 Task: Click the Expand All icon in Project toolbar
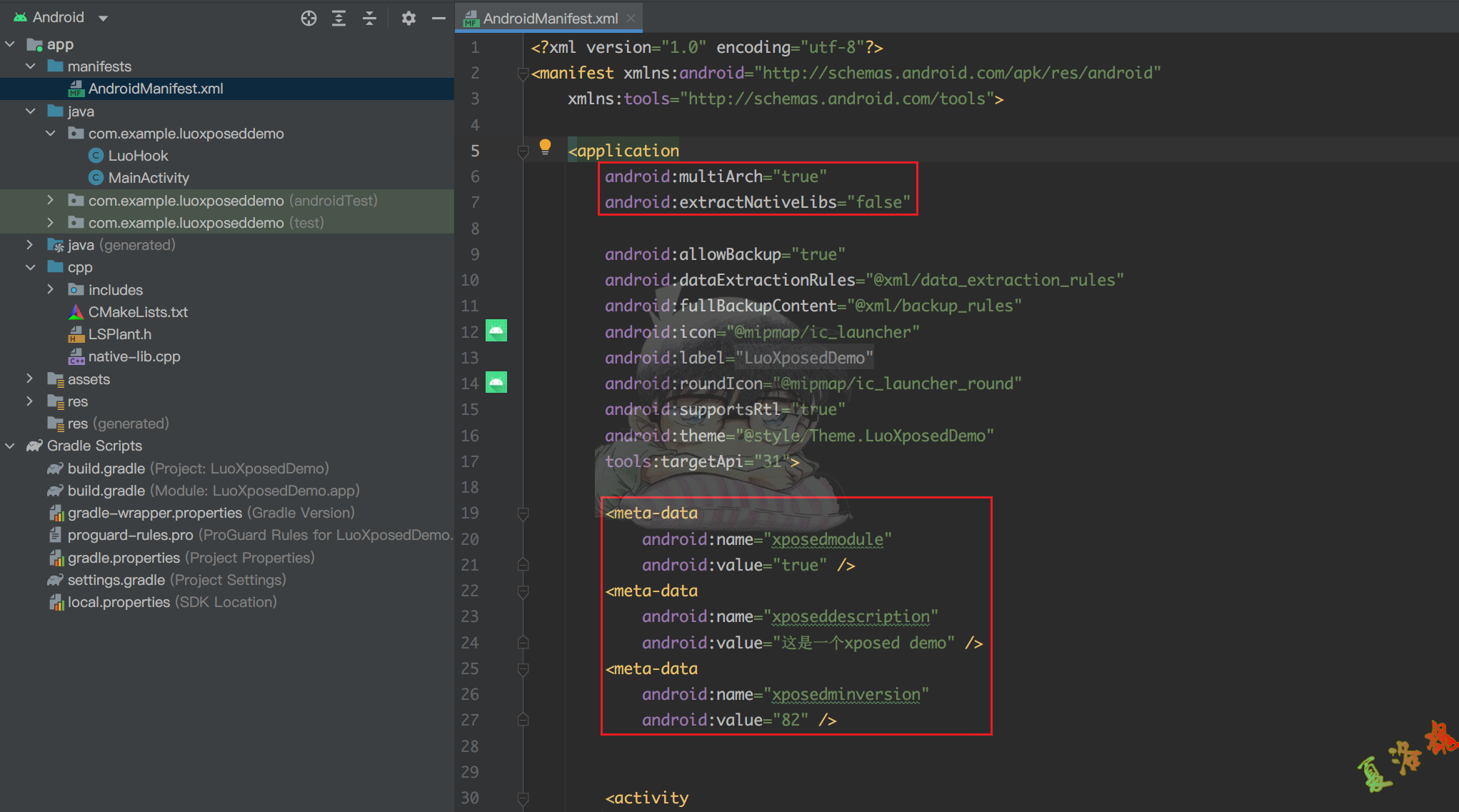coord(339,18)
